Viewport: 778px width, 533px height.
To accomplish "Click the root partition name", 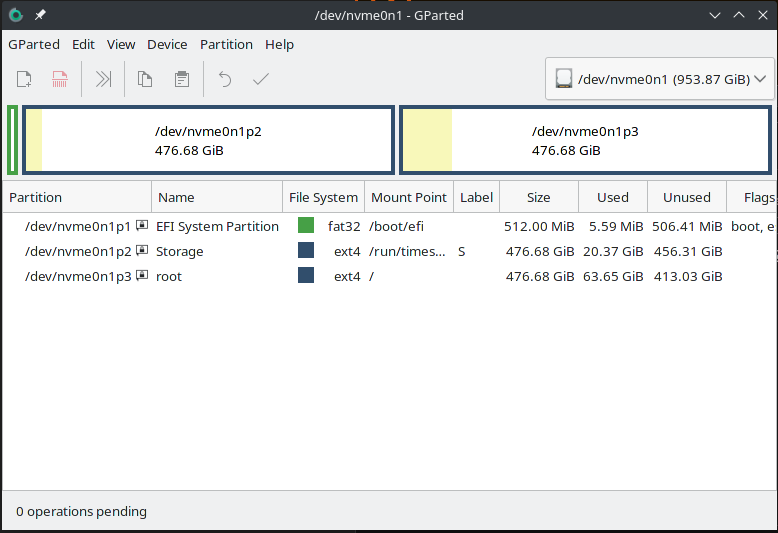I will click(169, 276).
